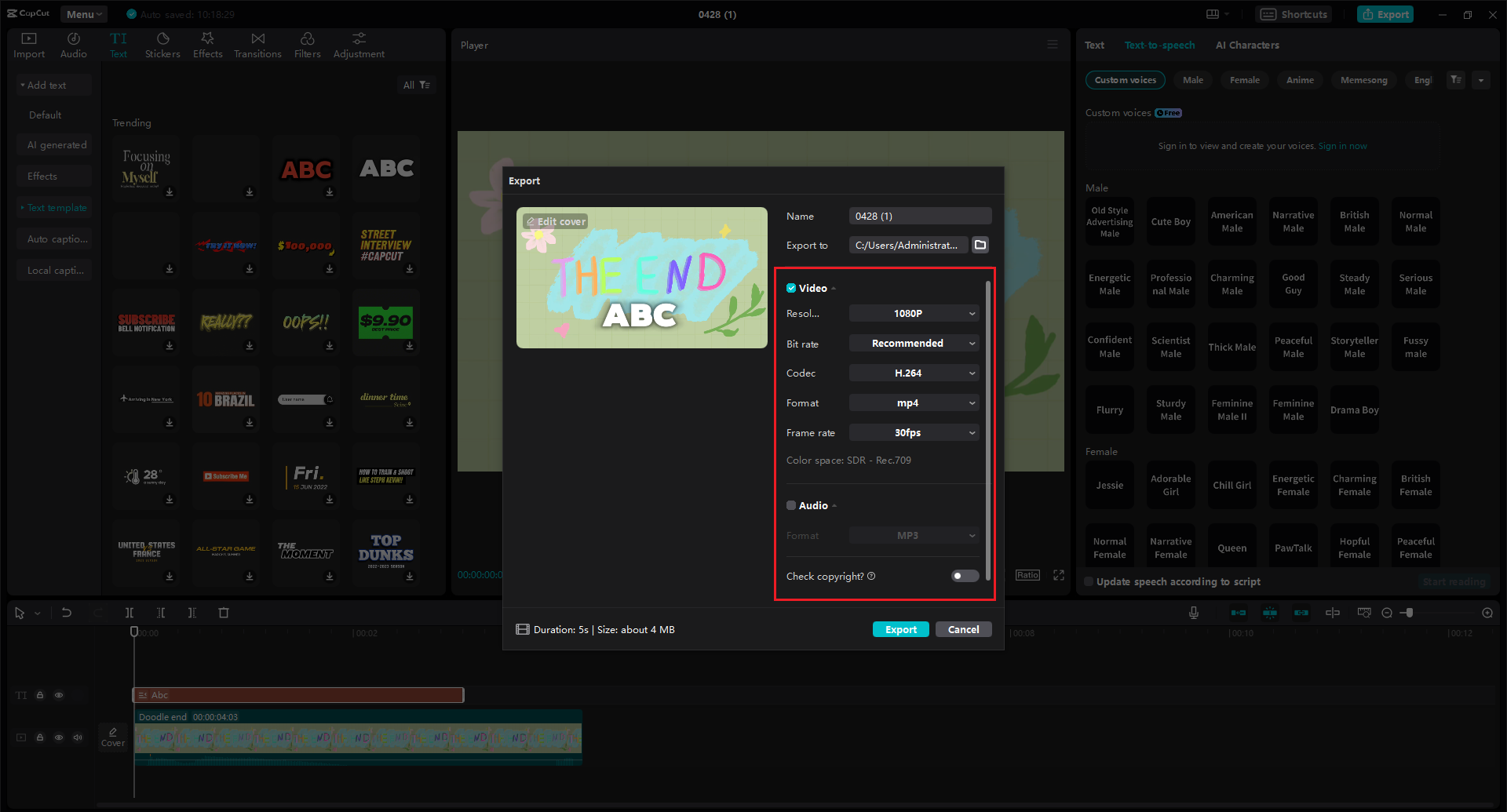1507x812 pixels.
Task: Select the Filters panel icon
Action: (x=307, y=44)
